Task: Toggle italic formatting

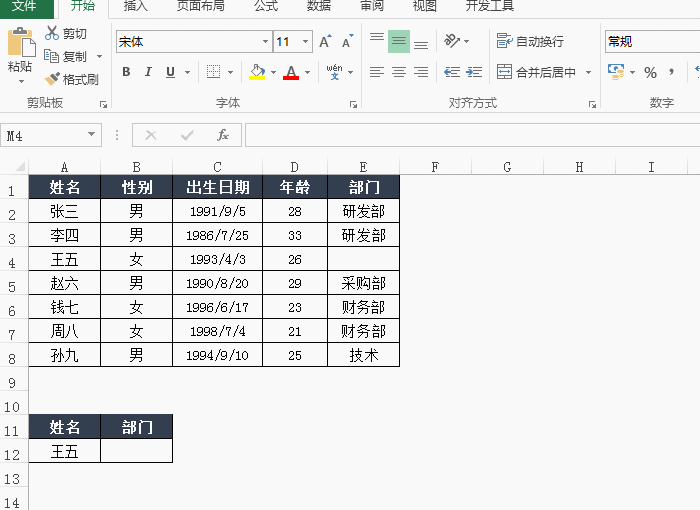Action: coord(148,71)
